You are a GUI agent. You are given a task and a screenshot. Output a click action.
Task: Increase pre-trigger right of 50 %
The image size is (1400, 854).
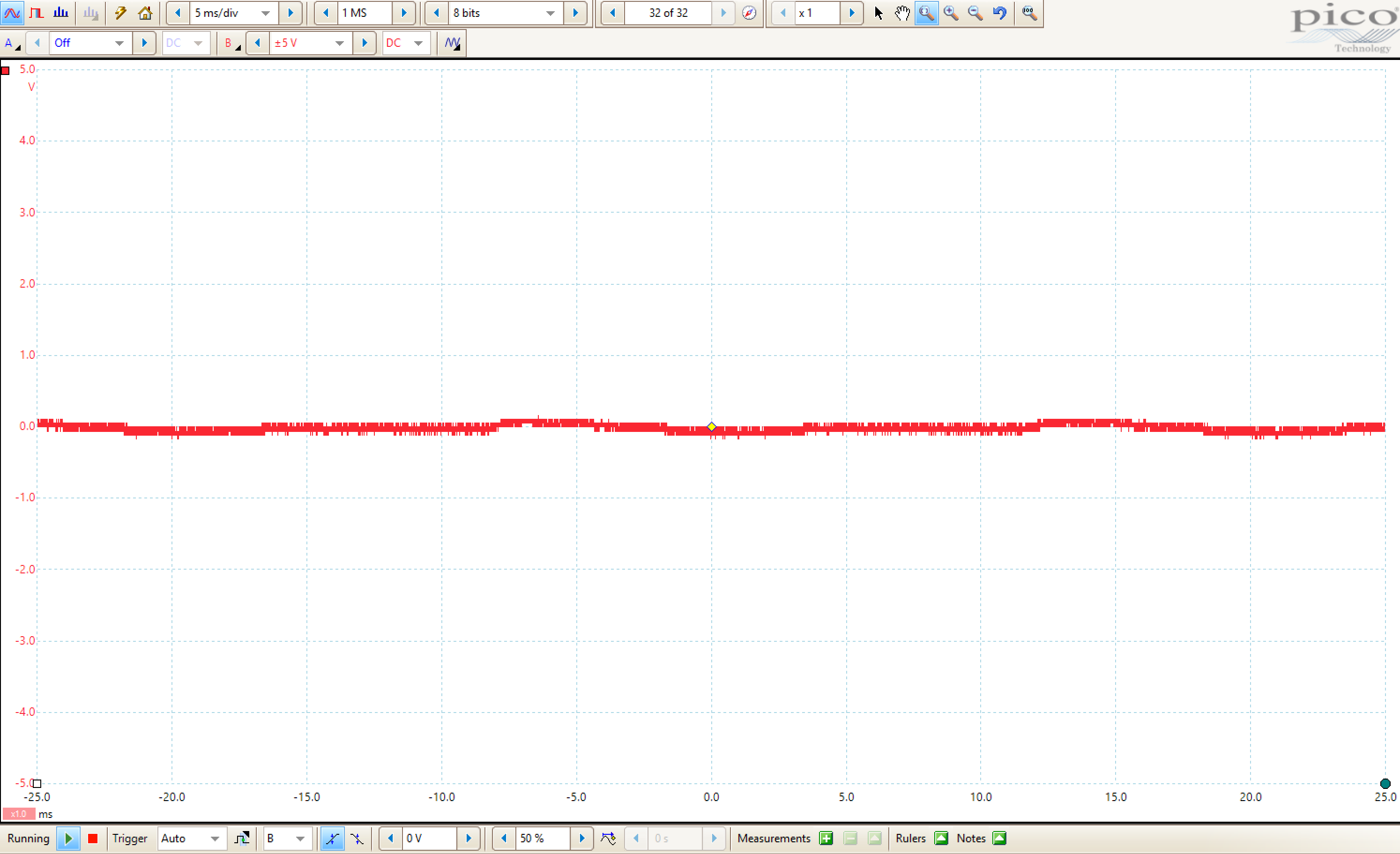(582, 838)
